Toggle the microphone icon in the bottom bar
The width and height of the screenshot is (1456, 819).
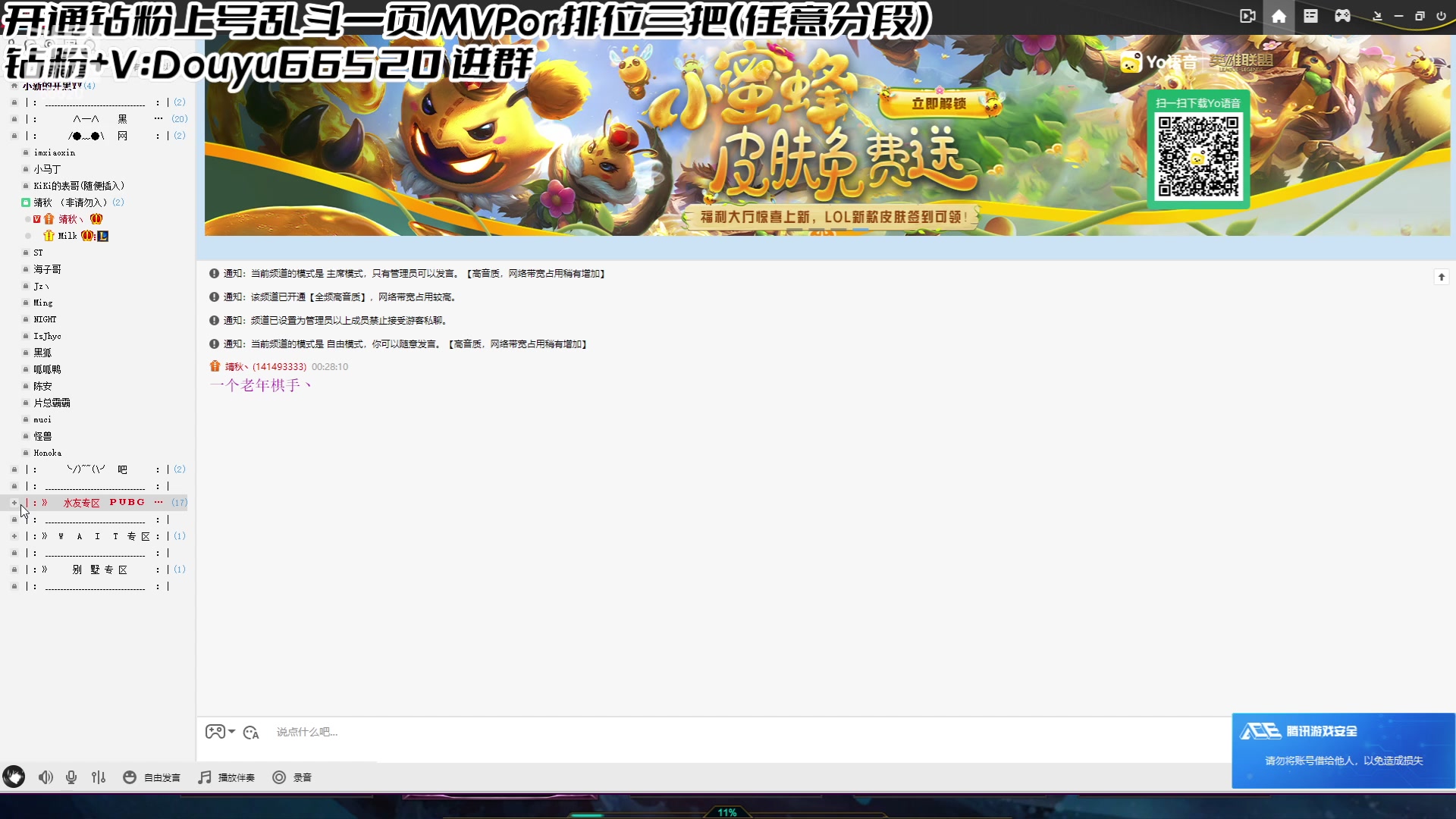71,777
